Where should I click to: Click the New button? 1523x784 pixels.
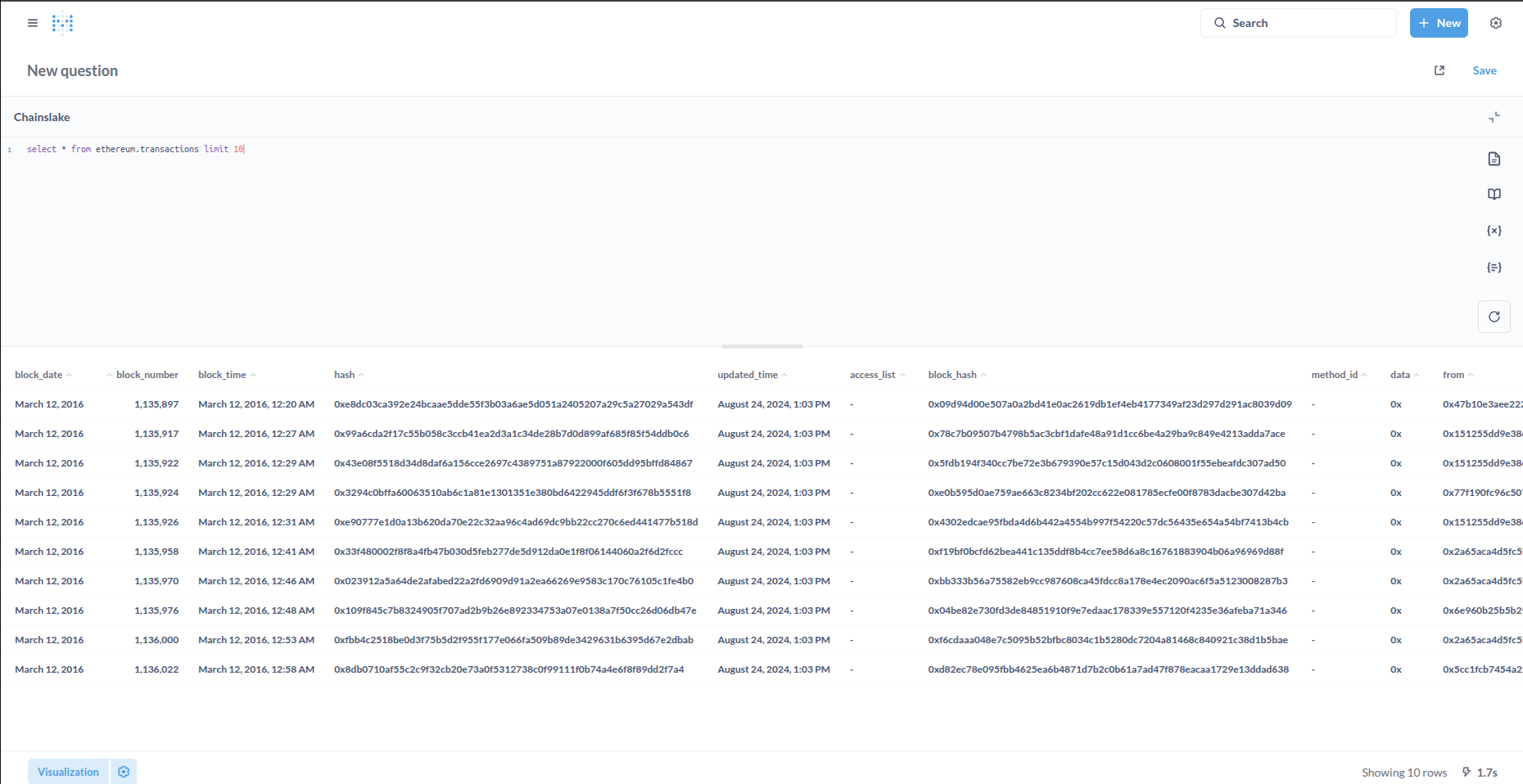coord(1439,23)
